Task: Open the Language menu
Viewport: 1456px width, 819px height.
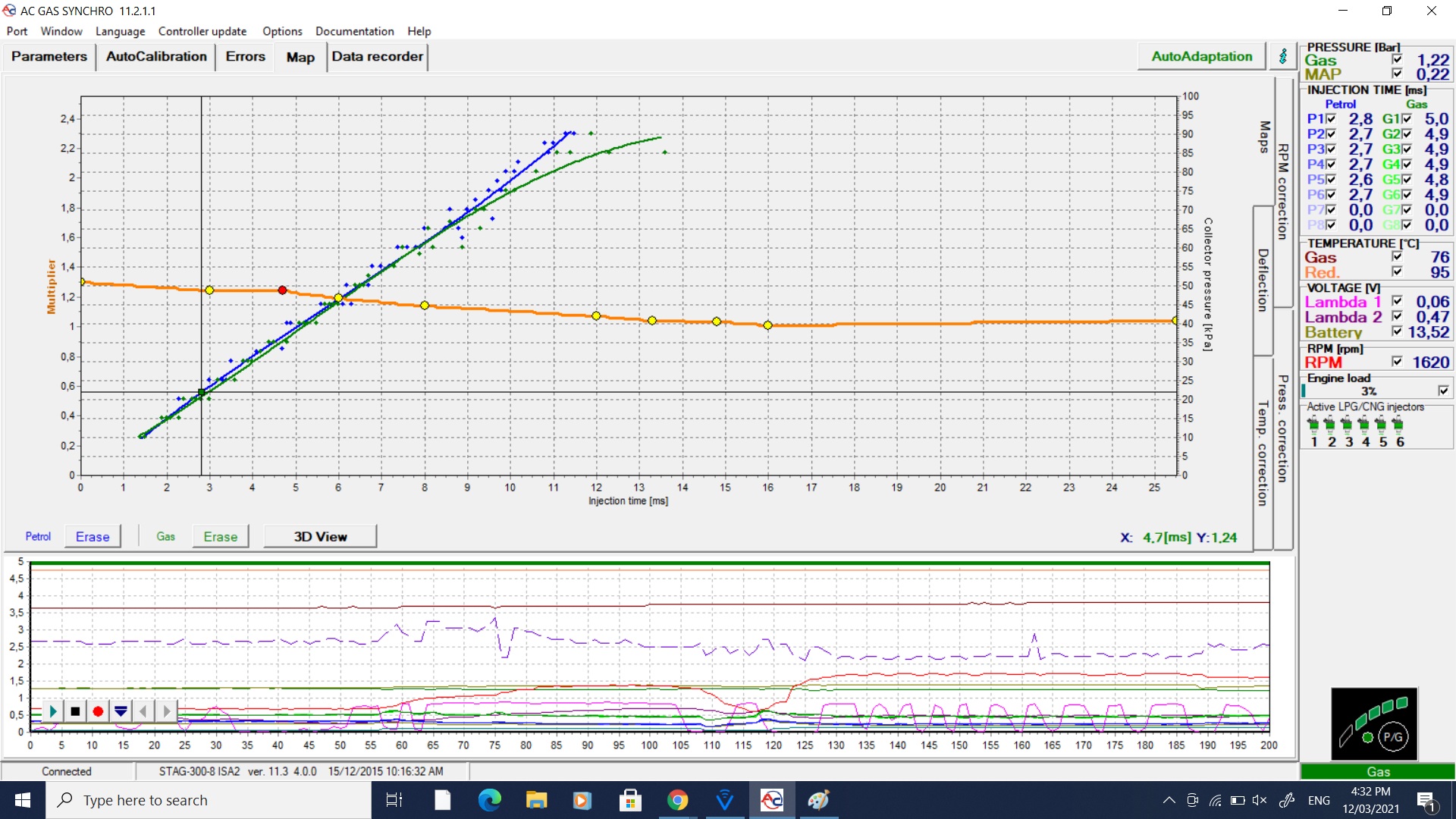Action: click(x=120, y=31)
